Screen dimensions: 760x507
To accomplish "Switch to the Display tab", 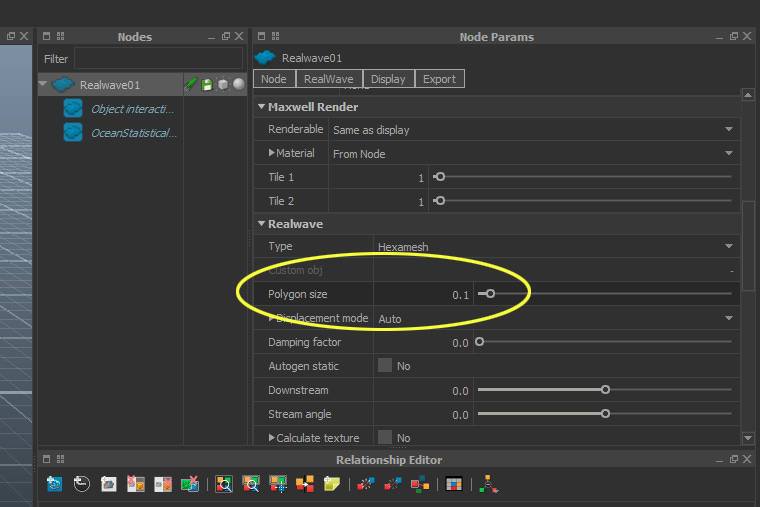I will coord(388,79).
